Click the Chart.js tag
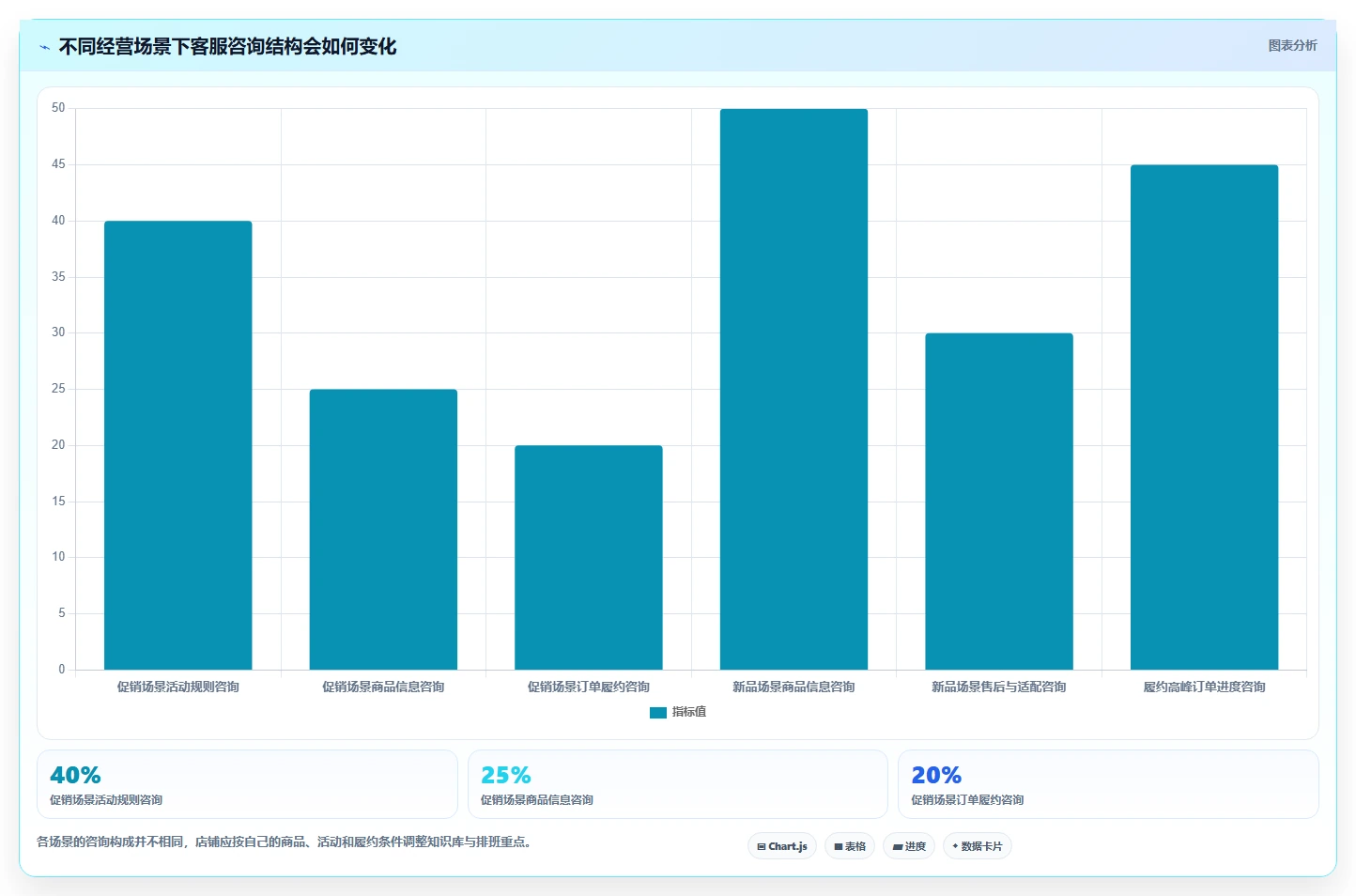 click(782, 846)
